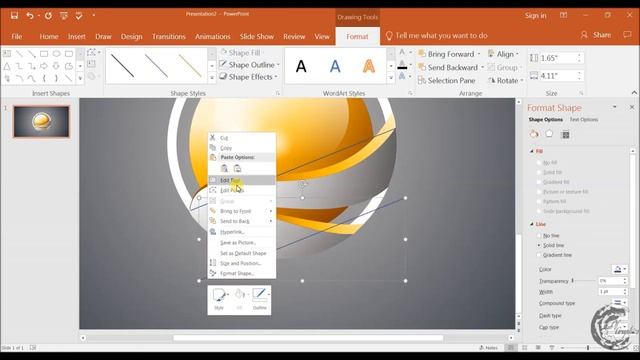
Task: Open the Effects pentagon tab icon
Action: pyautogui.click(x=549, y=134)
